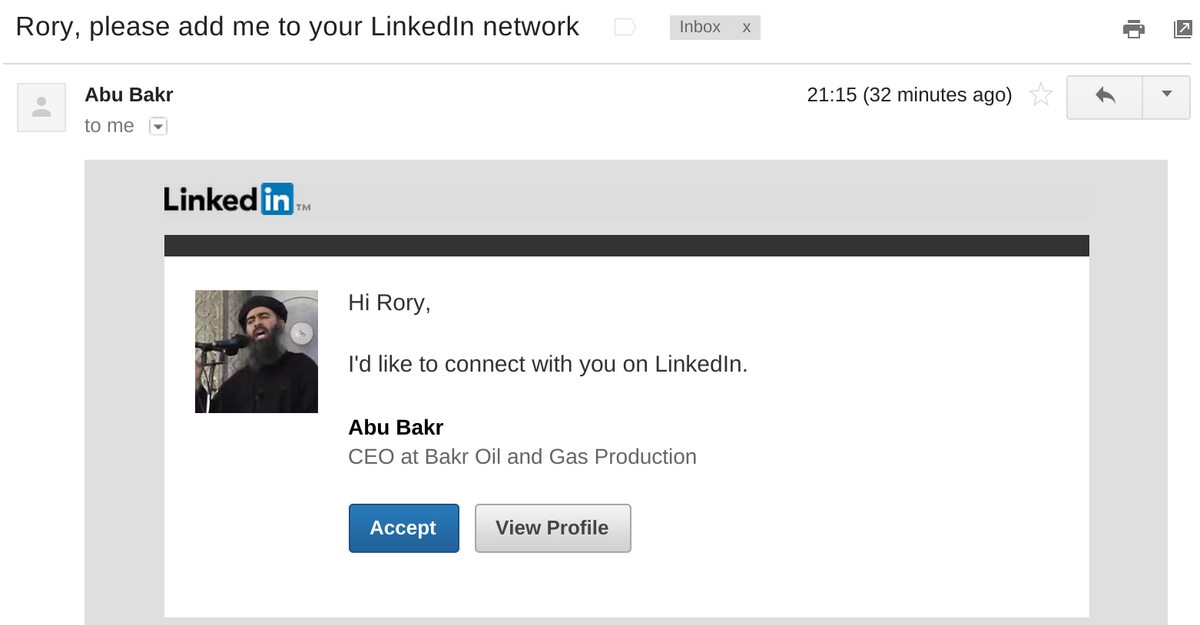Screen dimensions: 1200x625
Task: Open the email in a new window
Action: [x=1182, y=29]
